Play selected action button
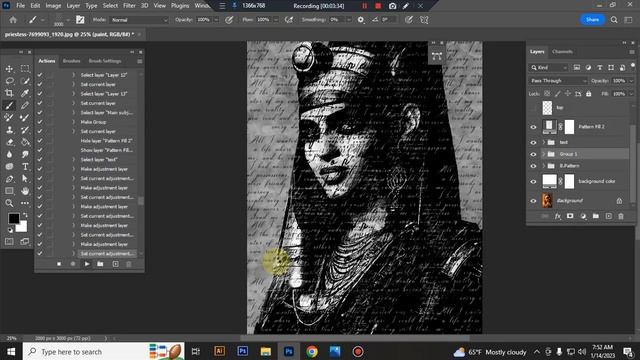640x360 pixels. point(87,264)
